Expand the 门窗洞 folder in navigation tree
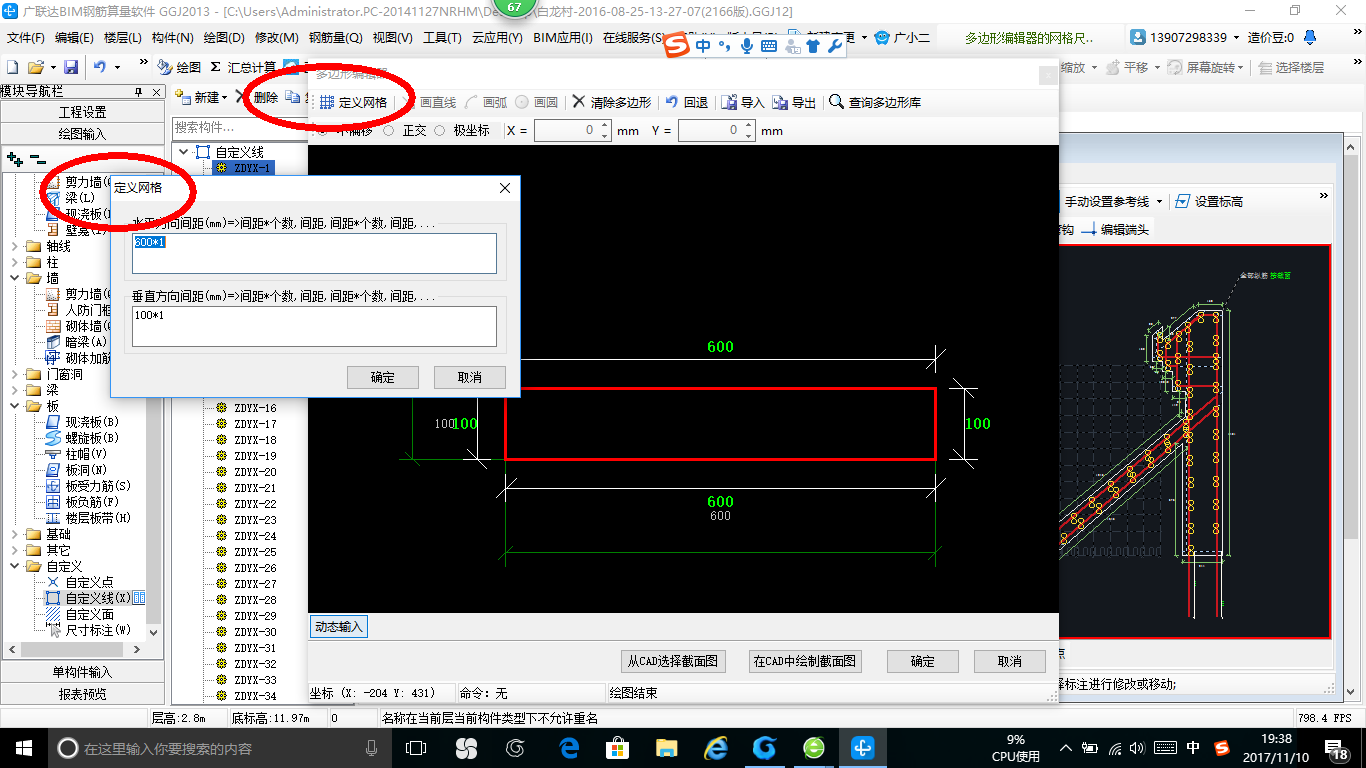Screen dimensions: 1366x768 [14, 374]
